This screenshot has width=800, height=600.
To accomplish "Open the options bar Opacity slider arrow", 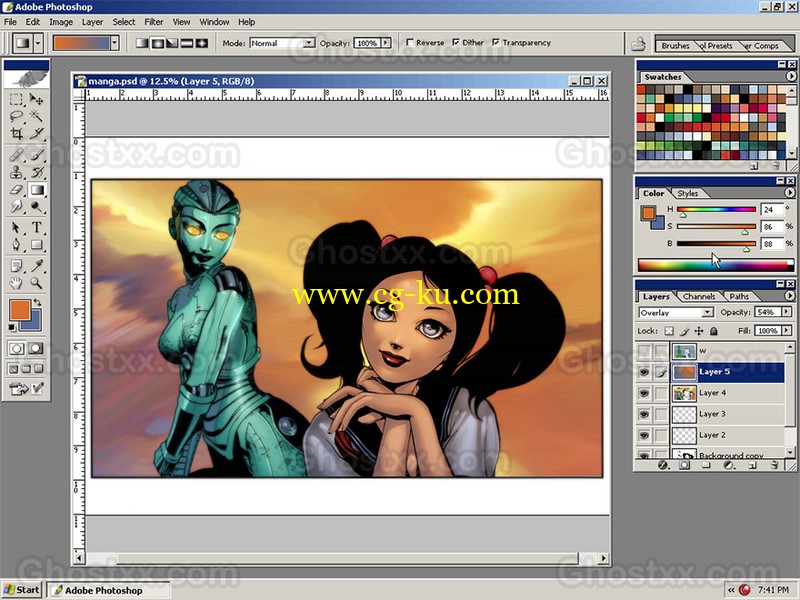I will (386, 43).
